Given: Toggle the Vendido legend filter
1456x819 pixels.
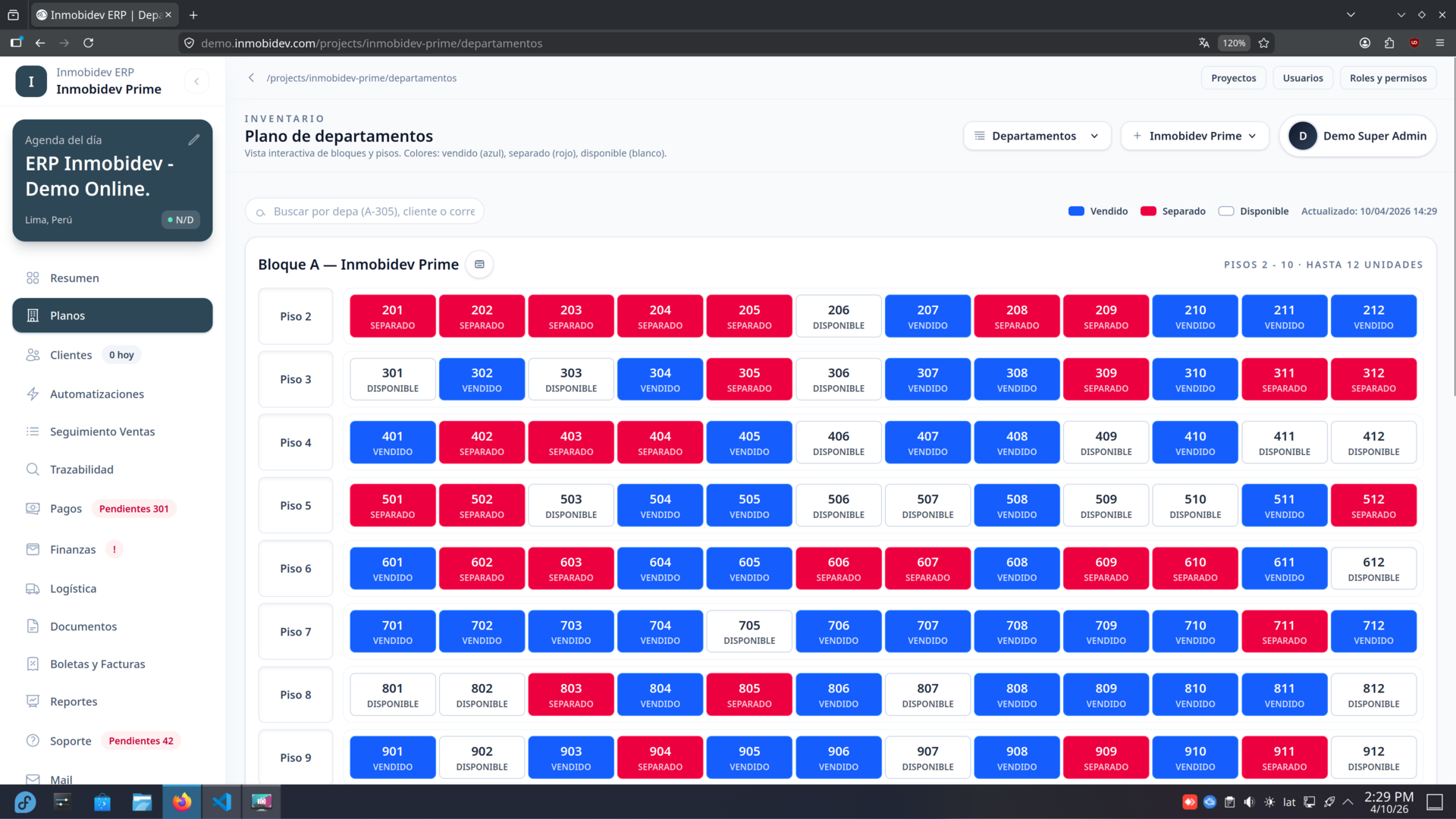Looking at the screenshot, I should [x=1097, y=211].
